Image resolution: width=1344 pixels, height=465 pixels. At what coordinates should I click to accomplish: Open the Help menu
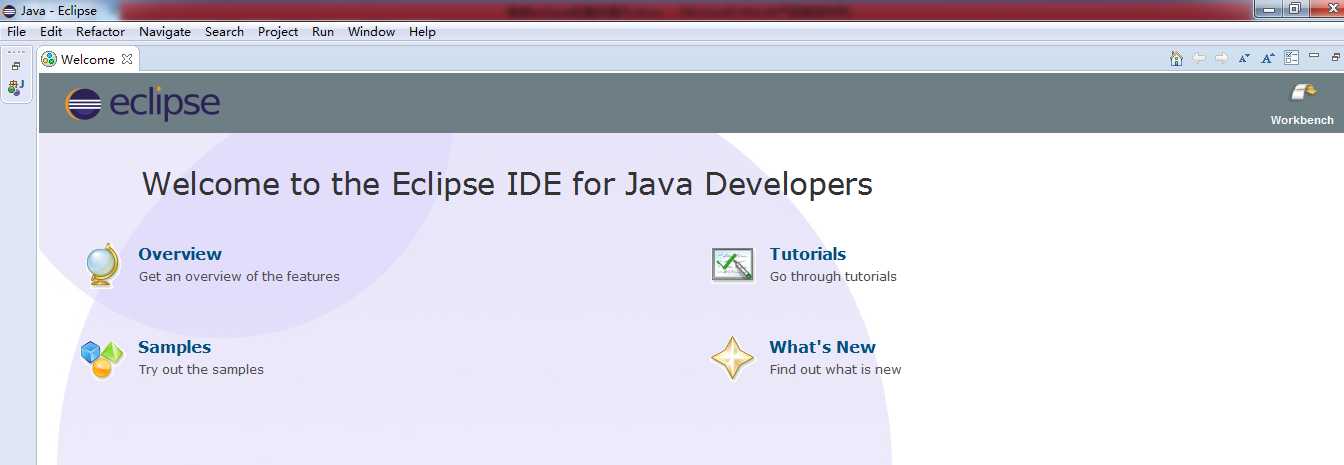coord(423,32)
